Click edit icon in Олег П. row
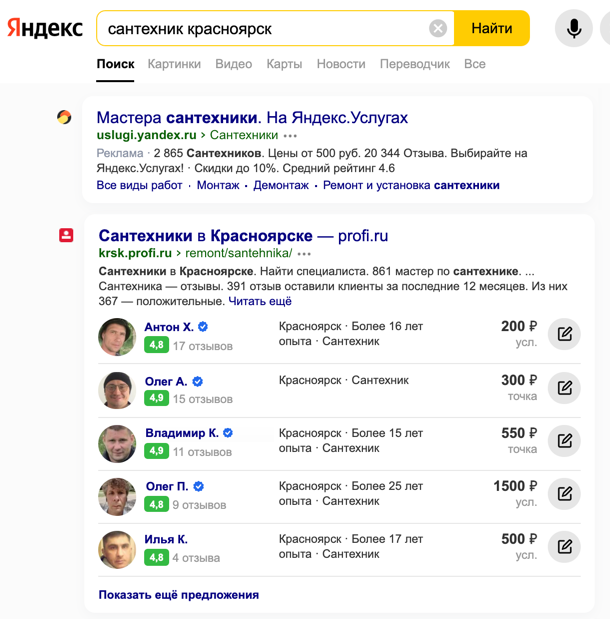Screen dimensions: 610x619 point(564,494)
